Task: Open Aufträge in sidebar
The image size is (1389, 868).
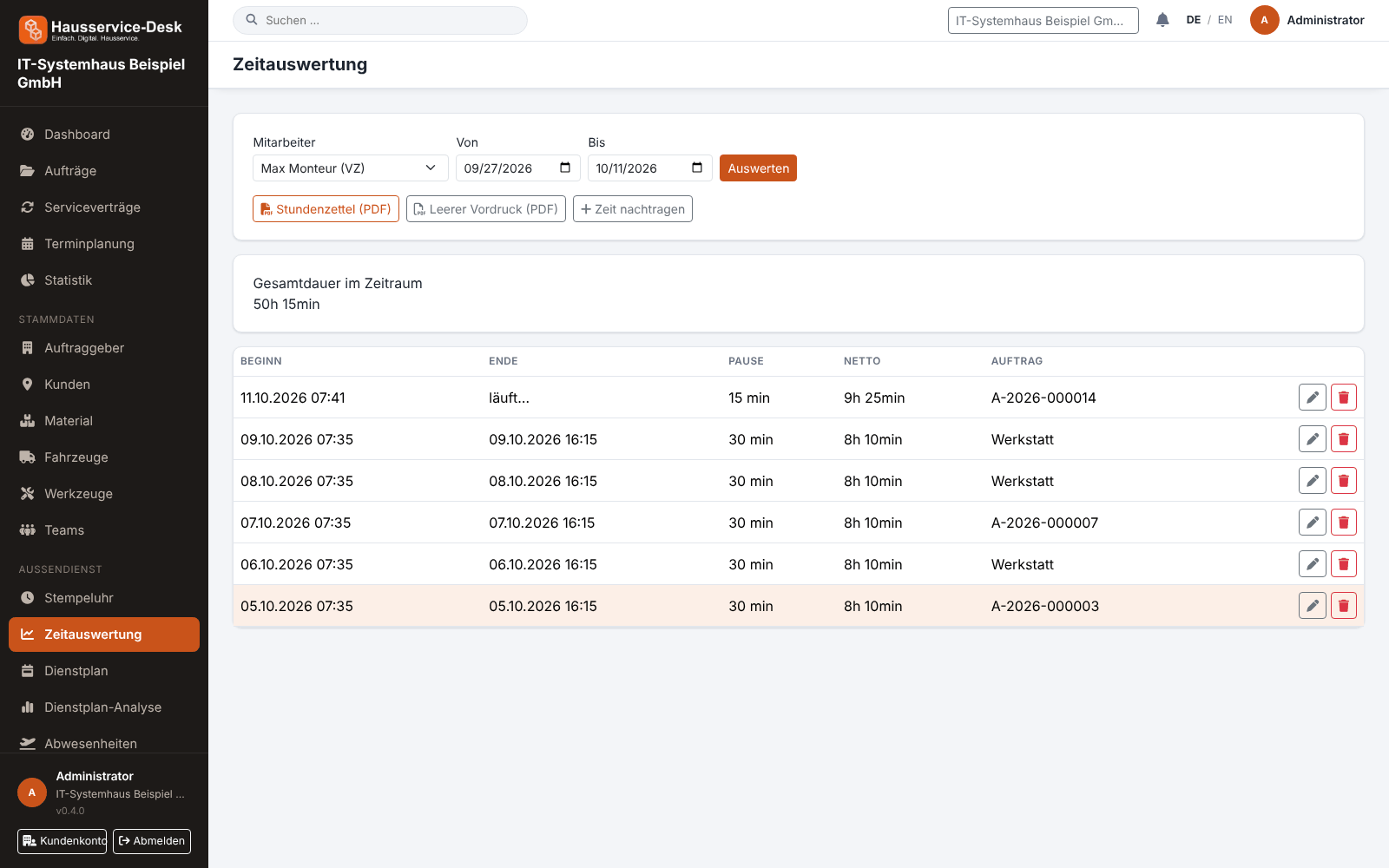Action: 104,171
